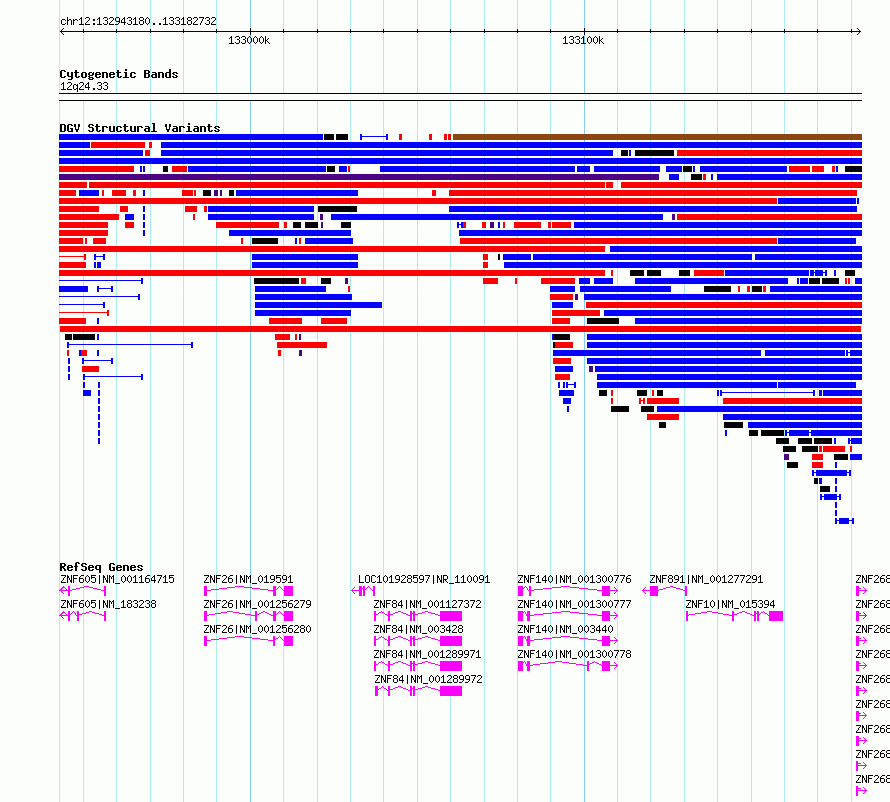Click the magenta gene model under ZNF10|NM_015394

pos(734,616)
